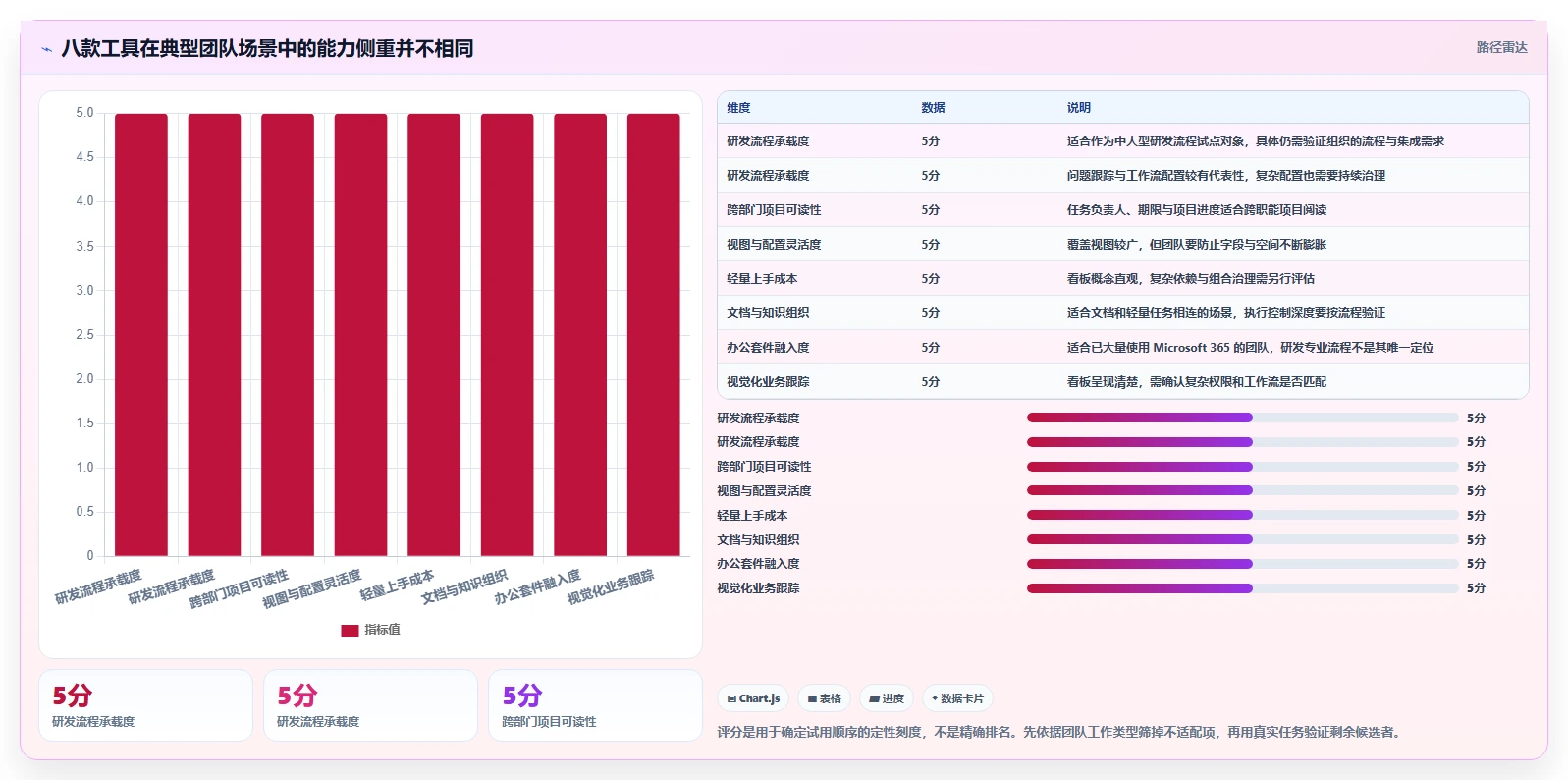Click the progress bar for 视觉化业务跟踪

point(1242,588)
